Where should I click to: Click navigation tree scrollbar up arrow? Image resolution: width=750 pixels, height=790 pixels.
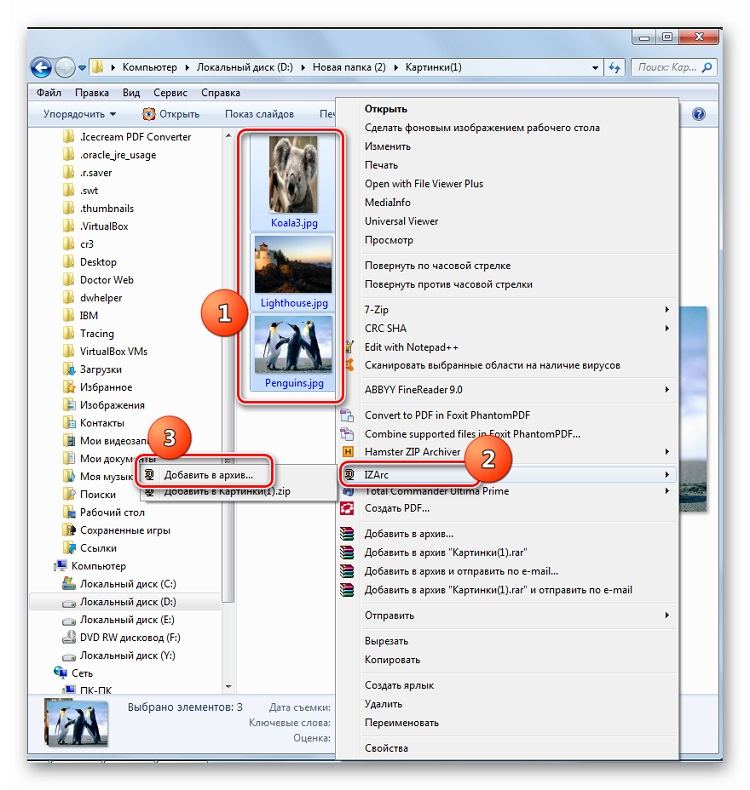click(x=228, y=136)
